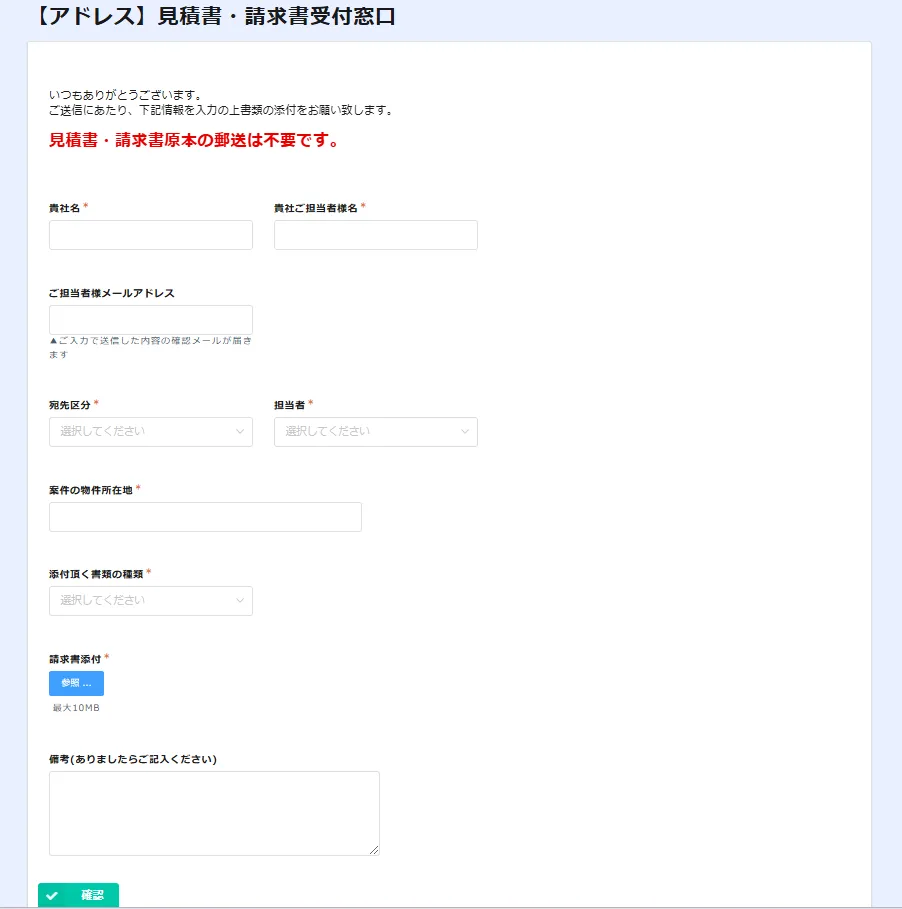
Task: Click the green 確認 button label
Action: pos(92,895)
